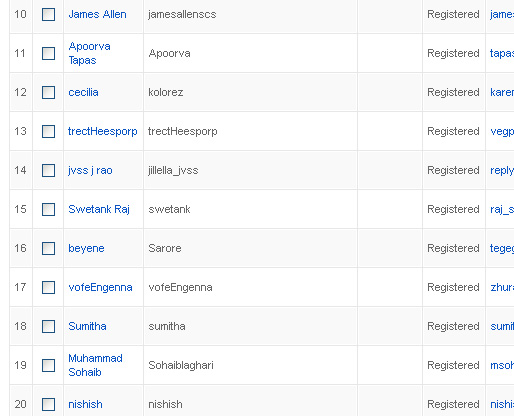Toggle the nishish row checkbox

pos(48,404)
